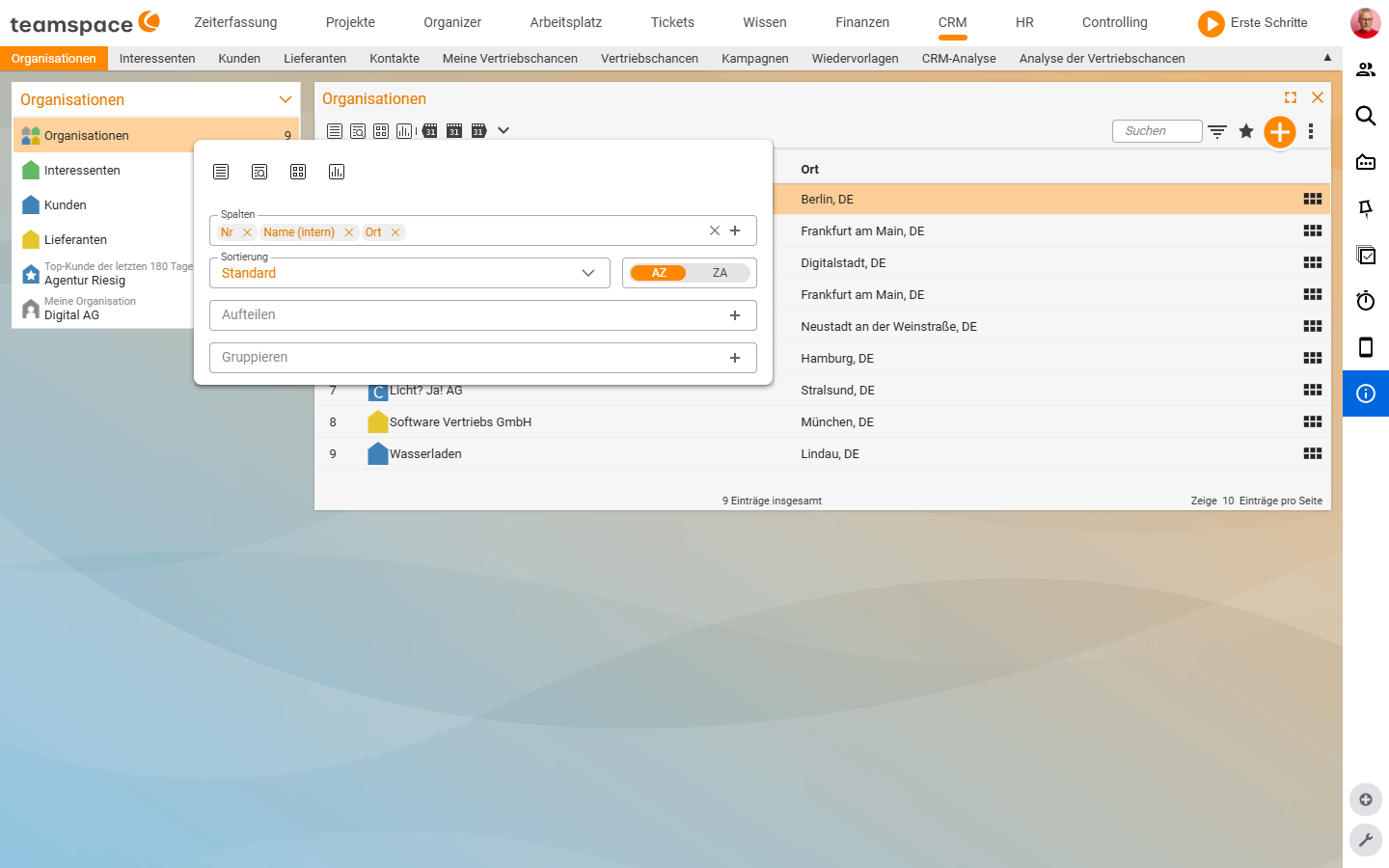Image resolution: width=1389 pixels, height=868 pixels.
Task: Open Sortierung Standard dropdown
Action: tap(410, 273)
